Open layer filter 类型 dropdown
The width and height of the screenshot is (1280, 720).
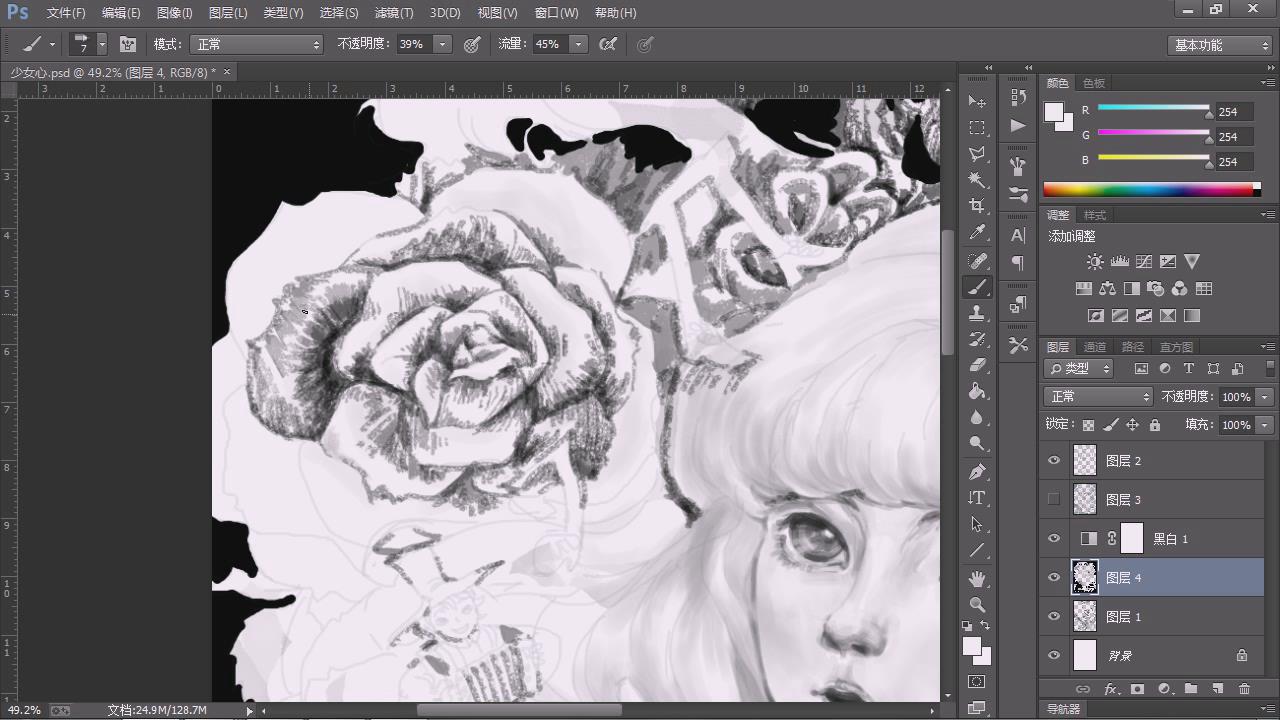click(x=1079, y=369)
